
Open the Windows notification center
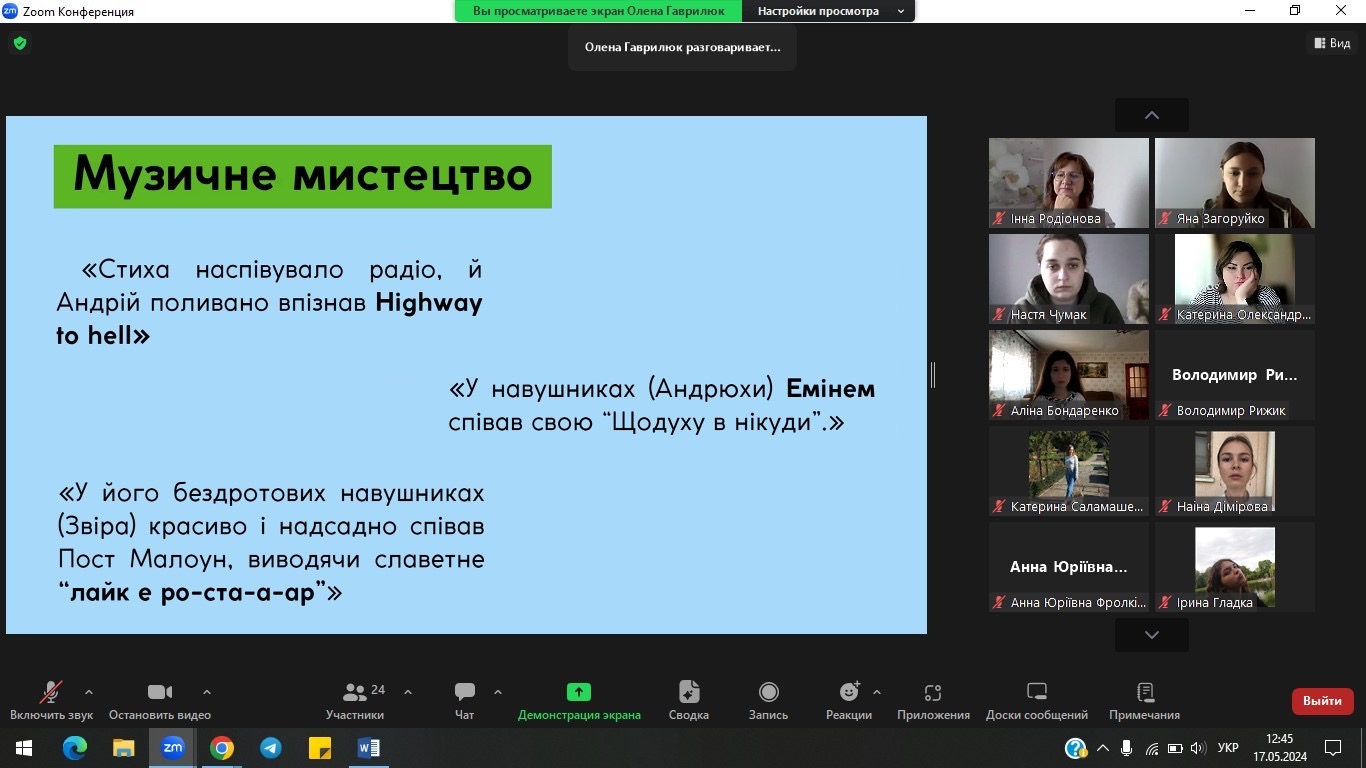point(1333,747)
